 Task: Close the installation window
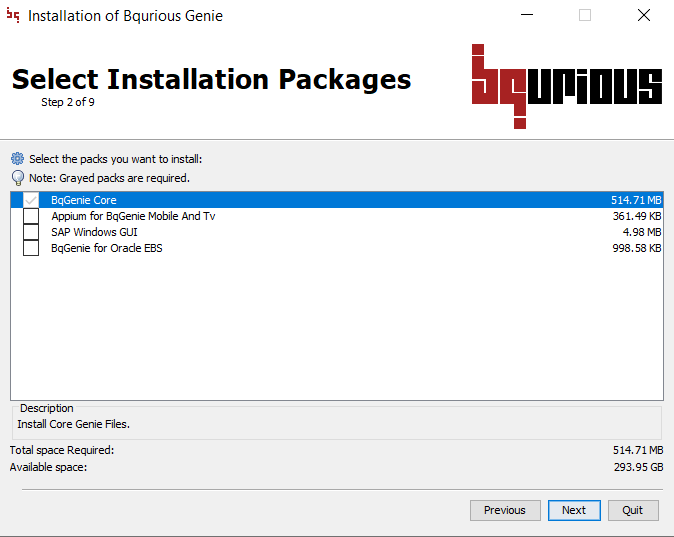click(x=644, y=15)
